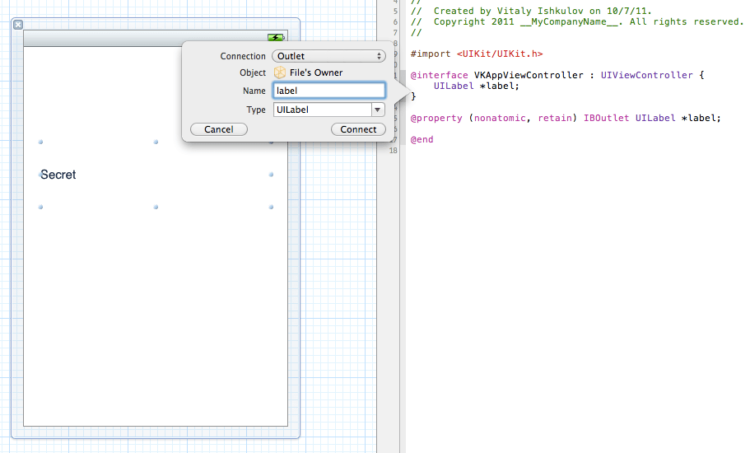Click the @property IBOutlet UILabel code line

pyautogui.click(x=565, y=118)
